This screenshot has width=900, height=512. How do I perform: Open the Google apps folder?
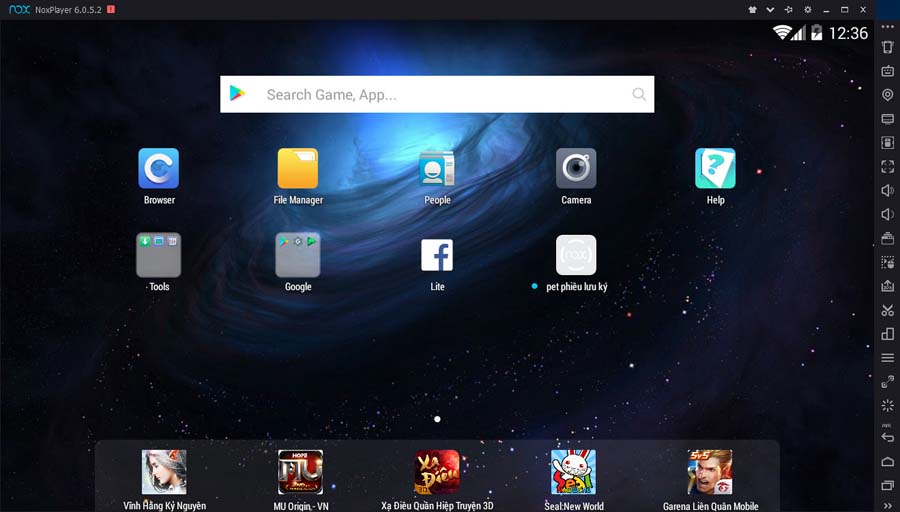pos(298,255)
